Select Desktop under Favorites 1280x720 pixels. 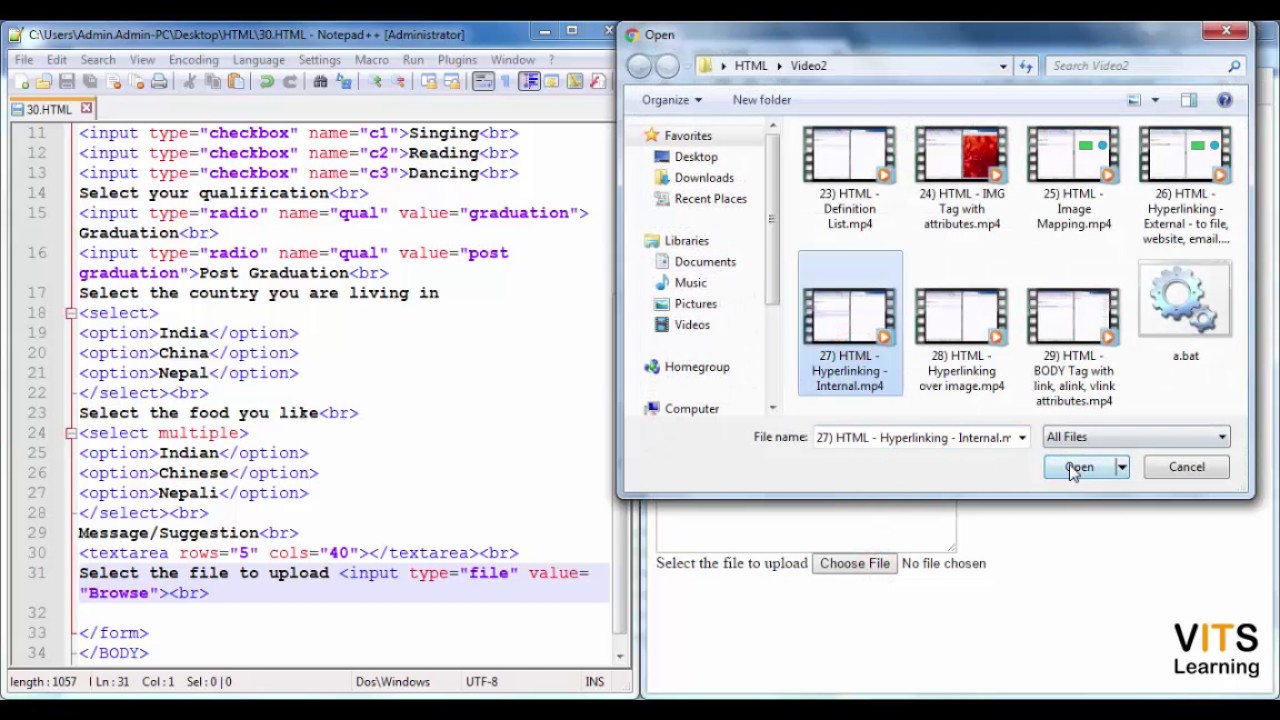coord(686,157)
